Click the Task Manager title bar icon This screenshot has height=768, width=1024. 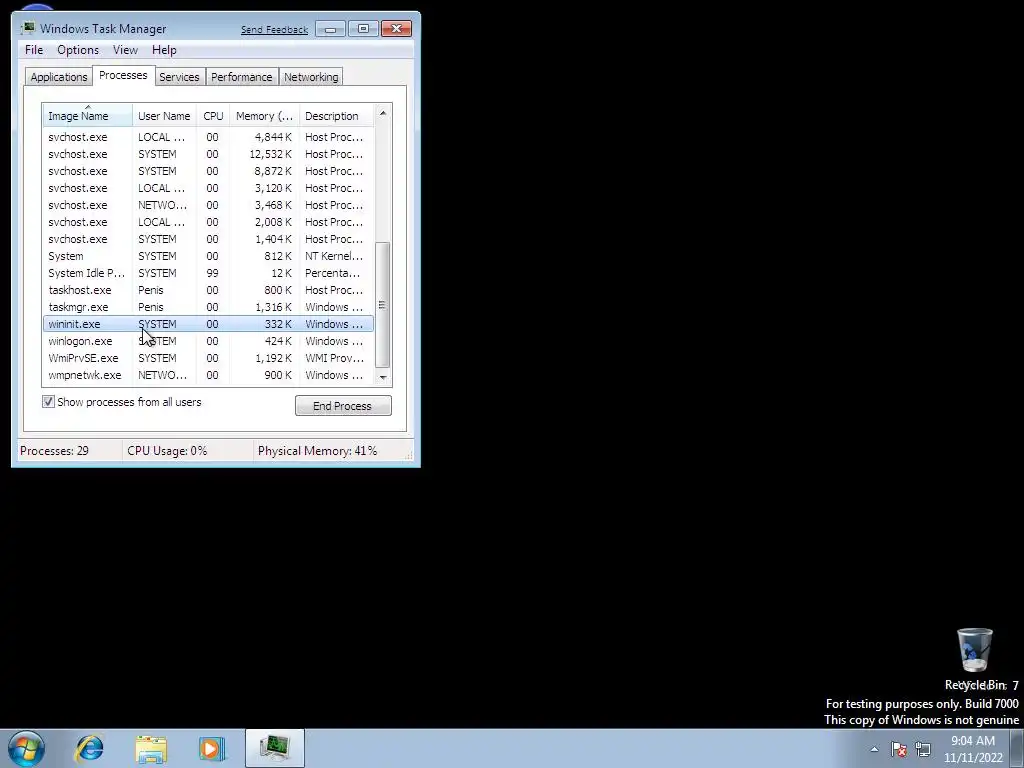28,28
